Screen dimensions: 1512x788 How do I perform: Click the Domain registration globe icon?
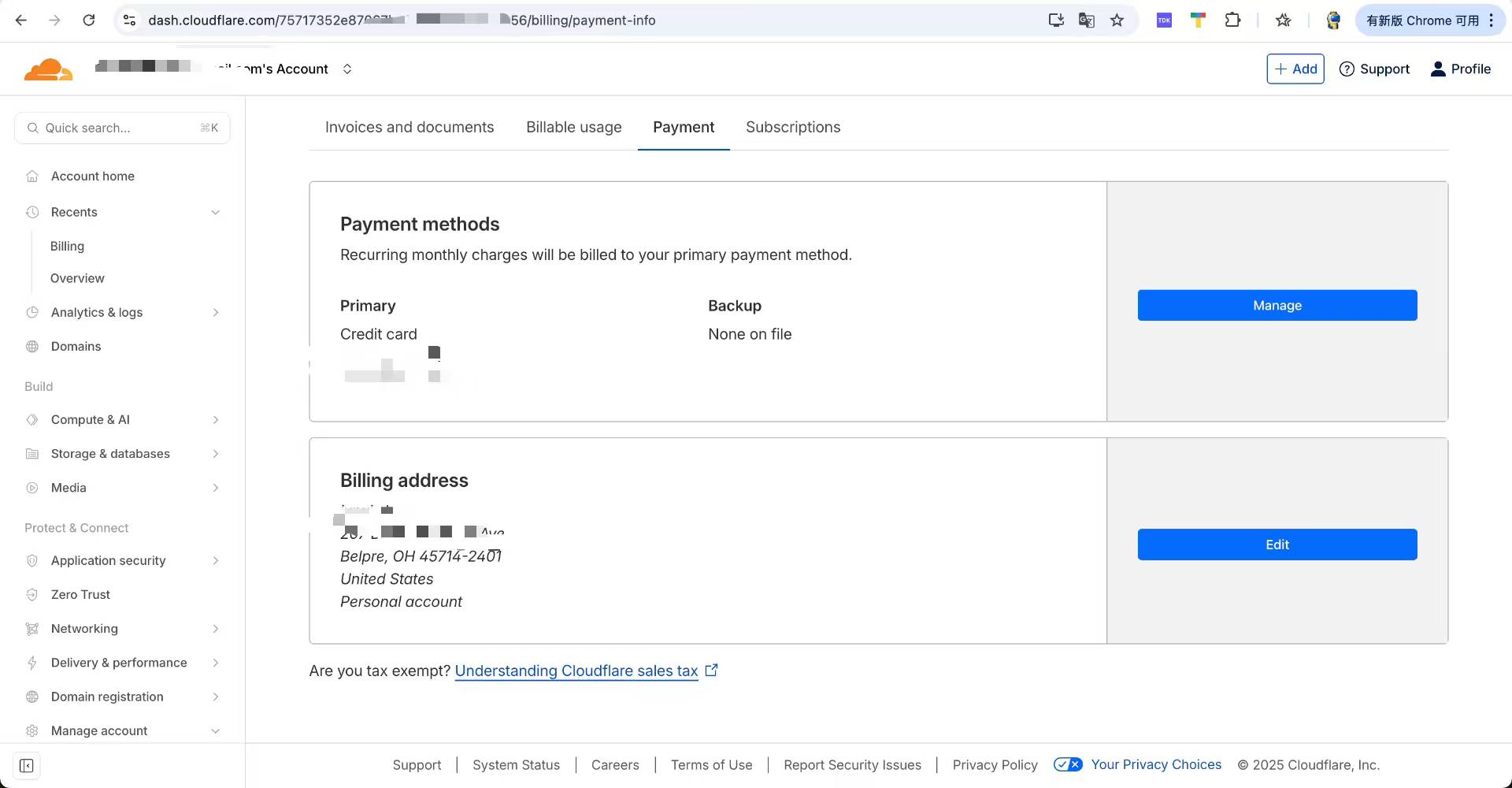coord(32,697)
